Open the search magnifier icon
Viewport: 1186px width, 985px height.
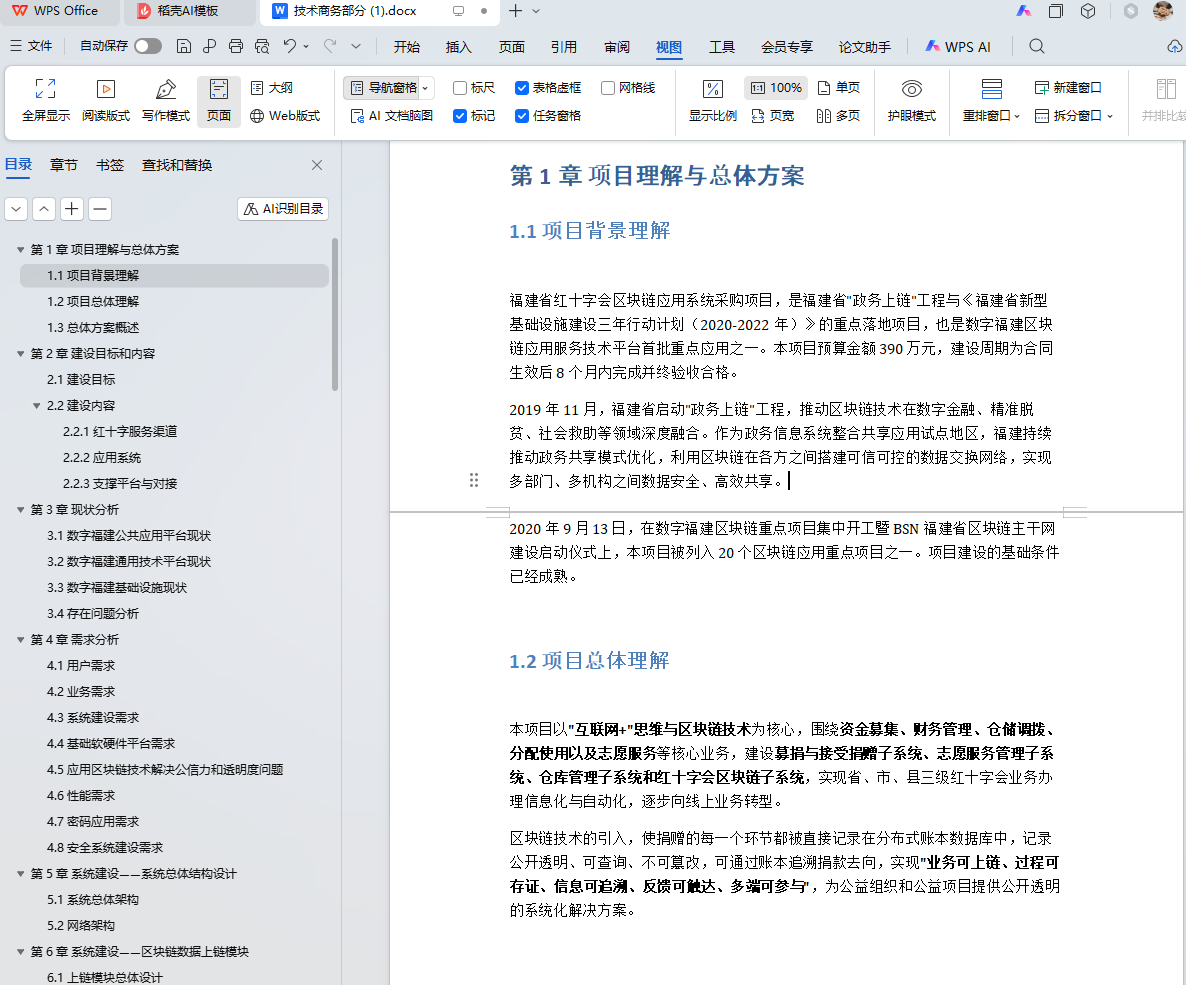click(1036, 46)
